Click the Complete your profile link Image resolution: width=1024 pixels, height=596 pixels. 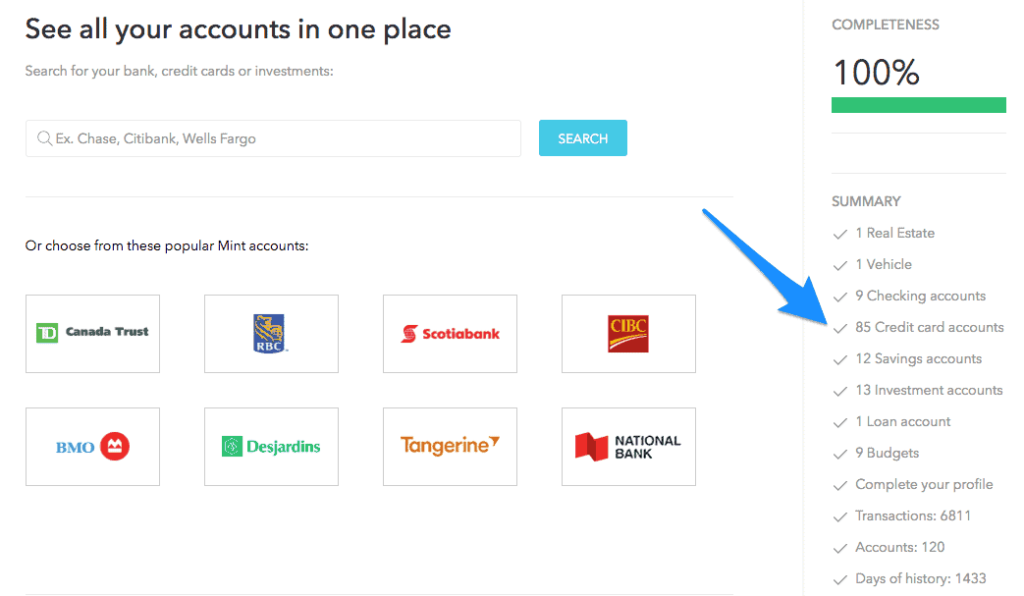coord(924,484)
